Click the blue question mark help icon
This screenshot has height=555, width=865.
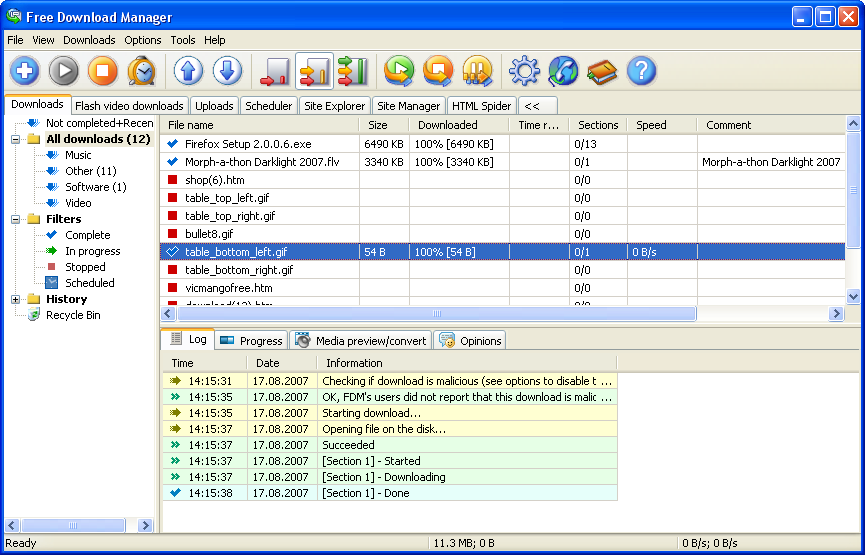[x=641, y=71]
